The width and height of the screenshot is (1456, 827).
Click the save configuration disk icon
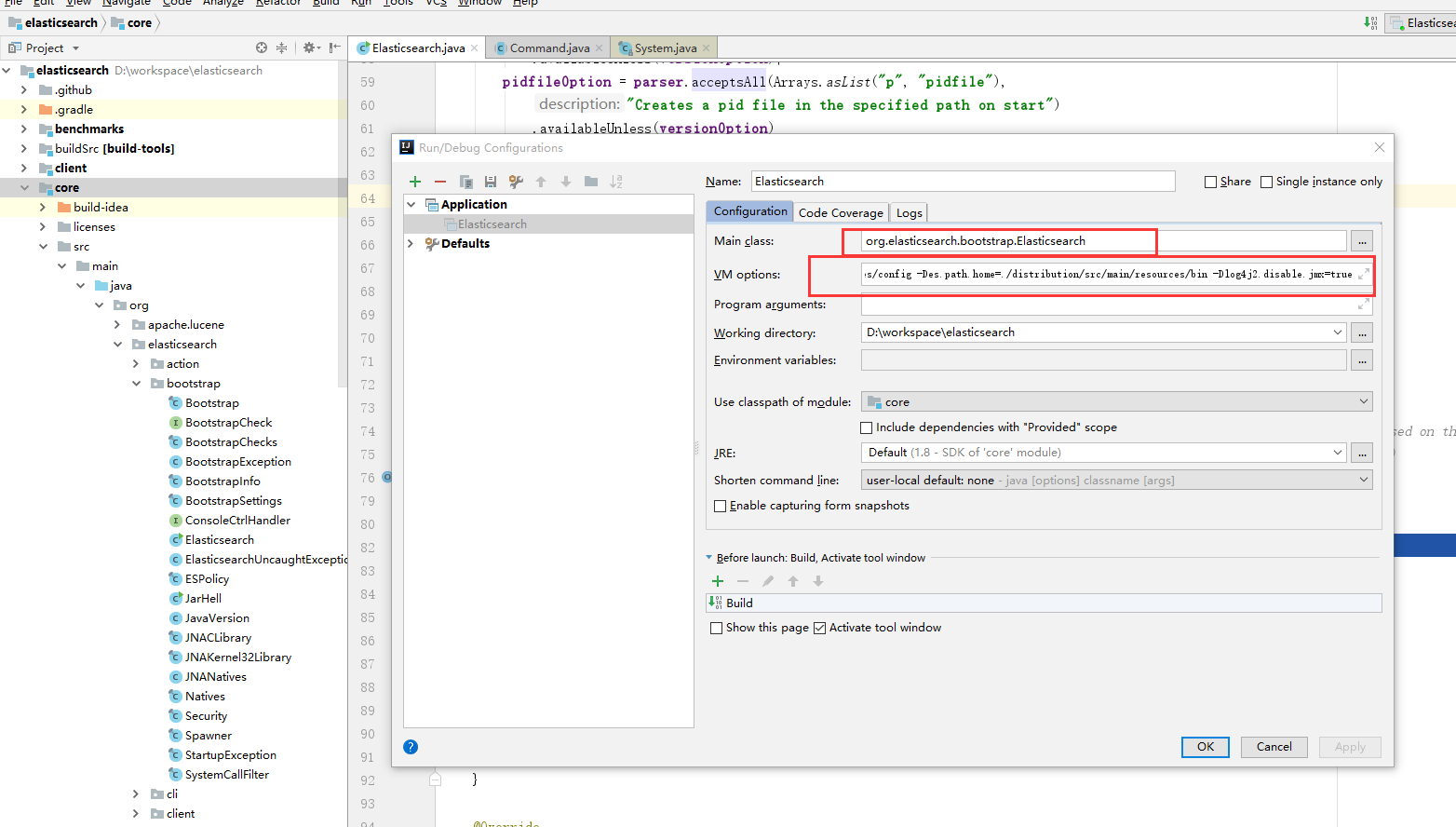pyautogui.click(x=491, y=182)
